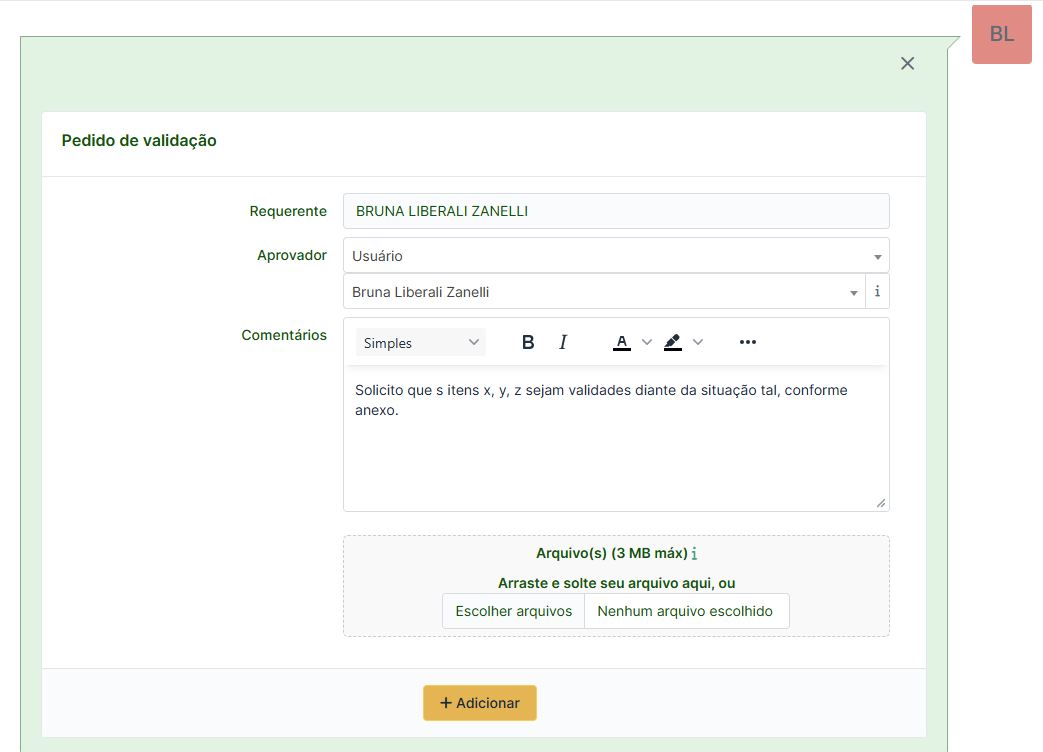Click the comment box resize handle
The image size is (1043, 752).
point(881,503)
